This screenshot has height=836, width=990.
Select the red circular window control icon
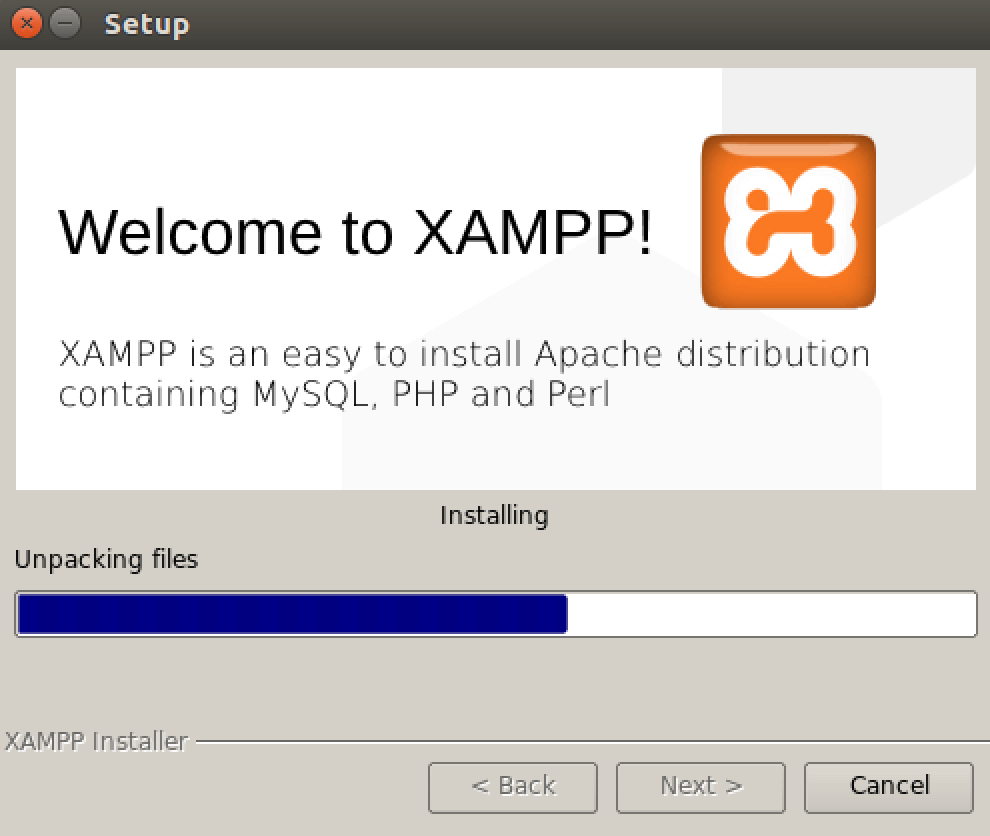point(25,22)
